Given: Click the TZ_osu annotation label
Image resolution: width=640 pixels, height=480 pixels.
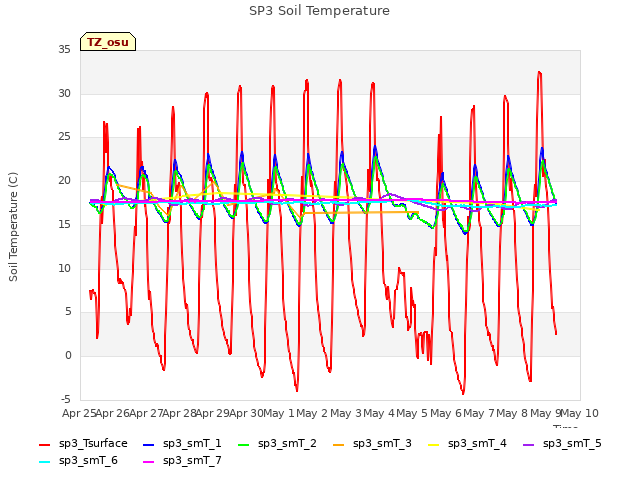Looking at the screenshot, I should 108,42.
